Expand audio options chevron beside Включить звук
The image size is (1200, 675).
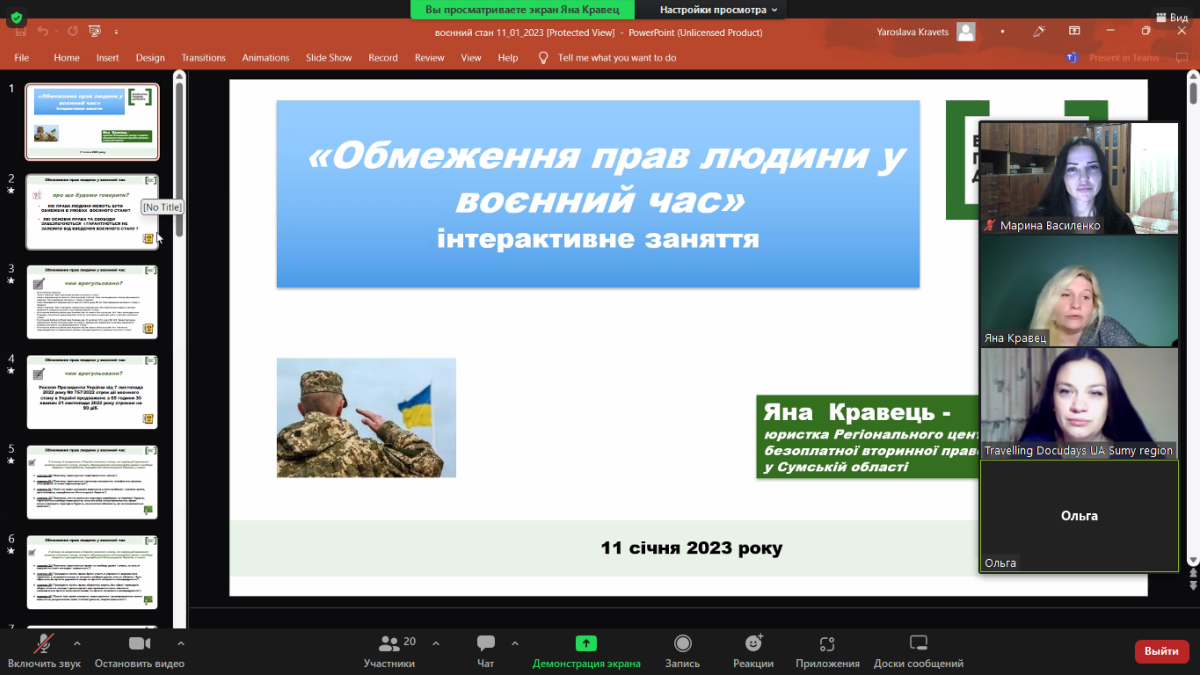[77, 643]
